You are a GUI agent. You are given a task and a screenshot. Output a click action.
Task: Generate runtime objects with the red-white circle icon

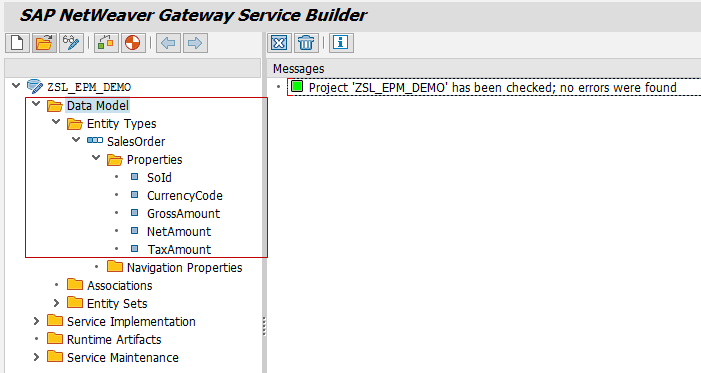click(x=133, y=43)
